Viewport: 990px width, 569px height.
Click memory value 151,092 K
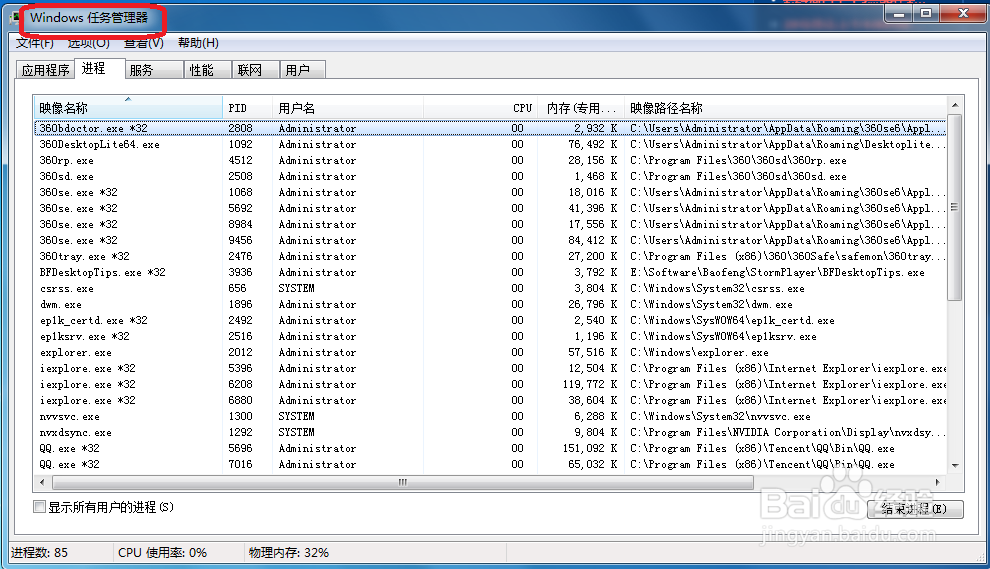(590, 448)
